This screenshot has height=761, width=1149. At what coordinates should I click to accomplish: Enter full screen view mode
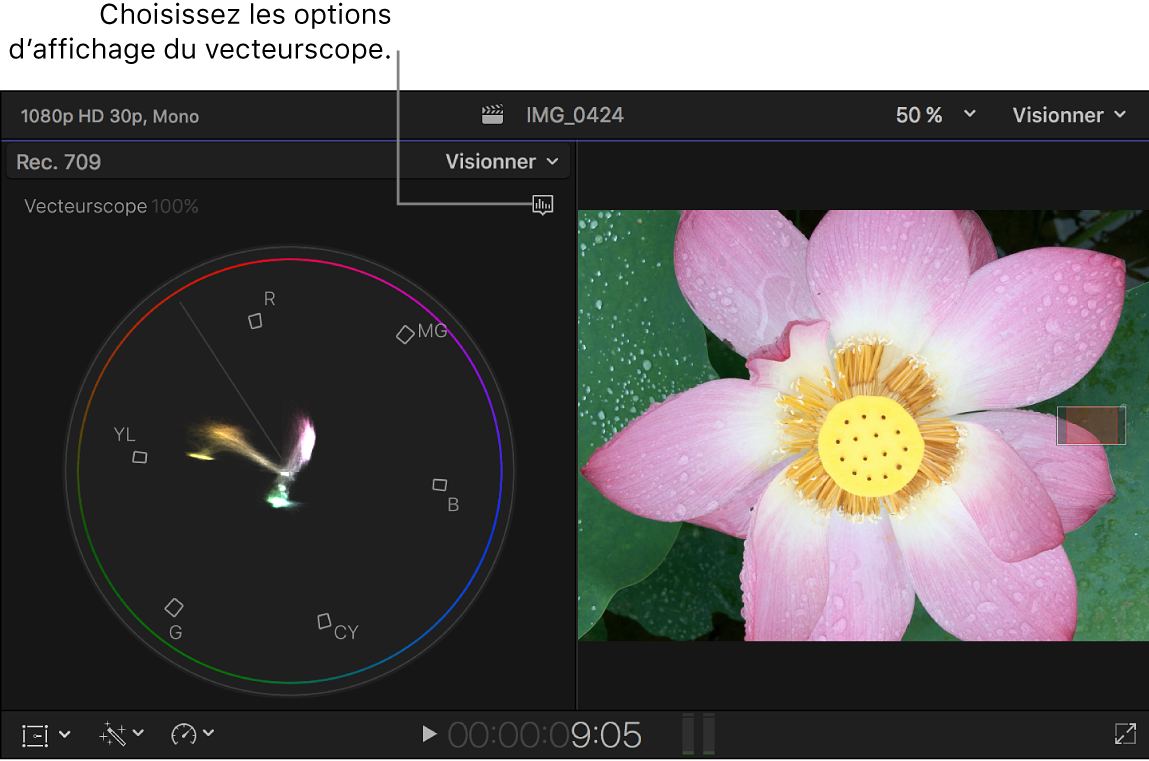[1125, 734]
